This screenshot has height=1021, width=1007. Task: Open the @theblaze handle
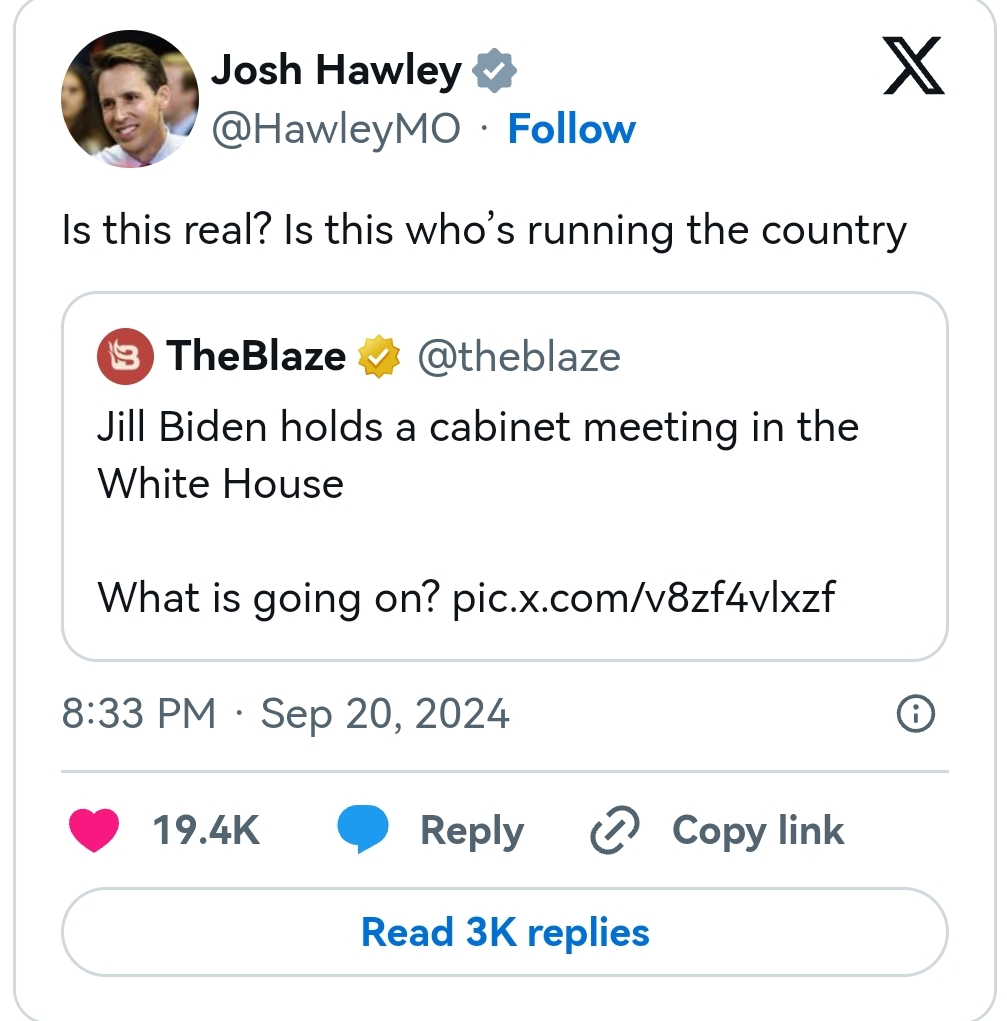point(518,357)
